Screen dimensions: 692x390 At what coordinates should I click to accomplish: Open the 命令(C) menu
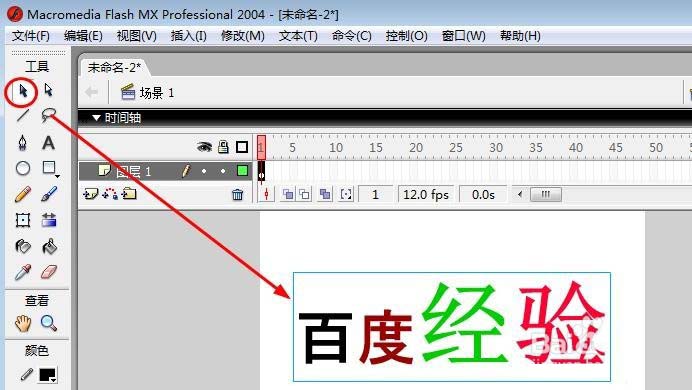[351, 36]
